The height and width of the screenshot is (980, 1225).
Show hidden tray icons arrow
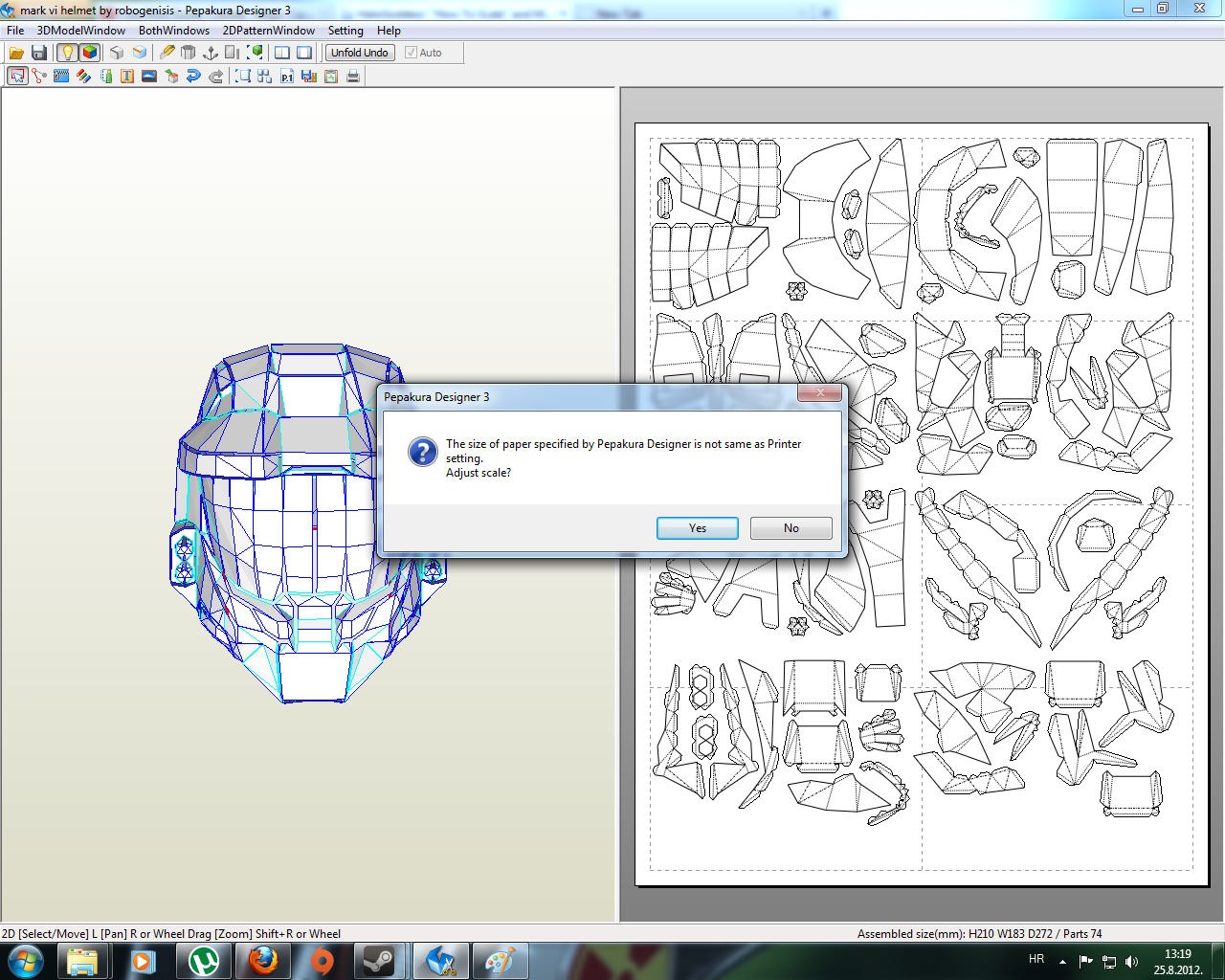(x=1062, y=961)
